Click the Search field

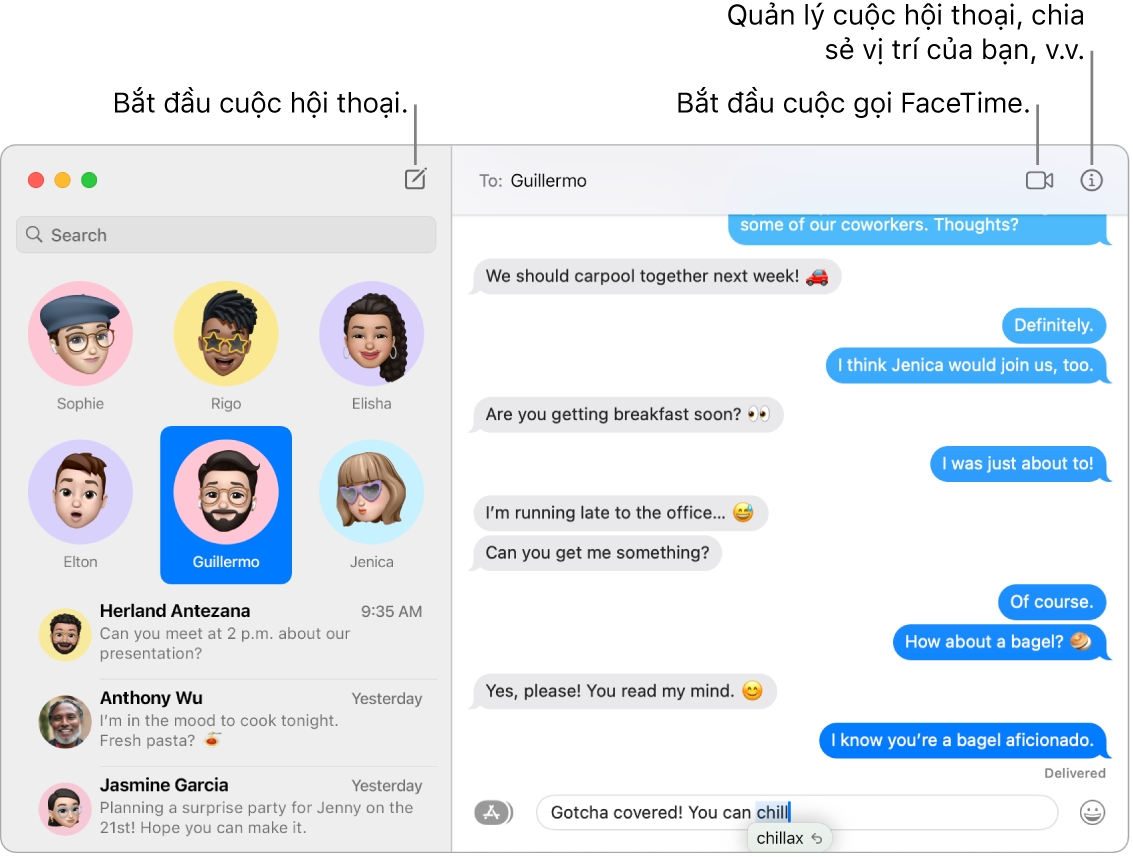[226, 235]
